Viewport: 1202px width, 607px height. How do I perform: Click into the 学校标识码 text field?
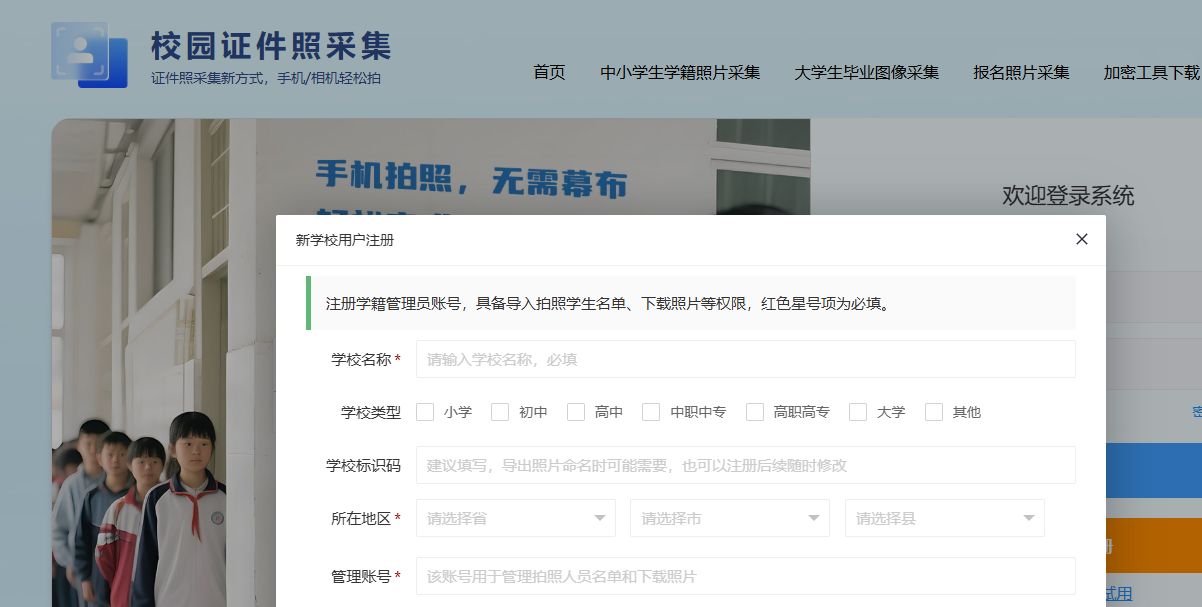pyautogui.click(x=745, y=465)
